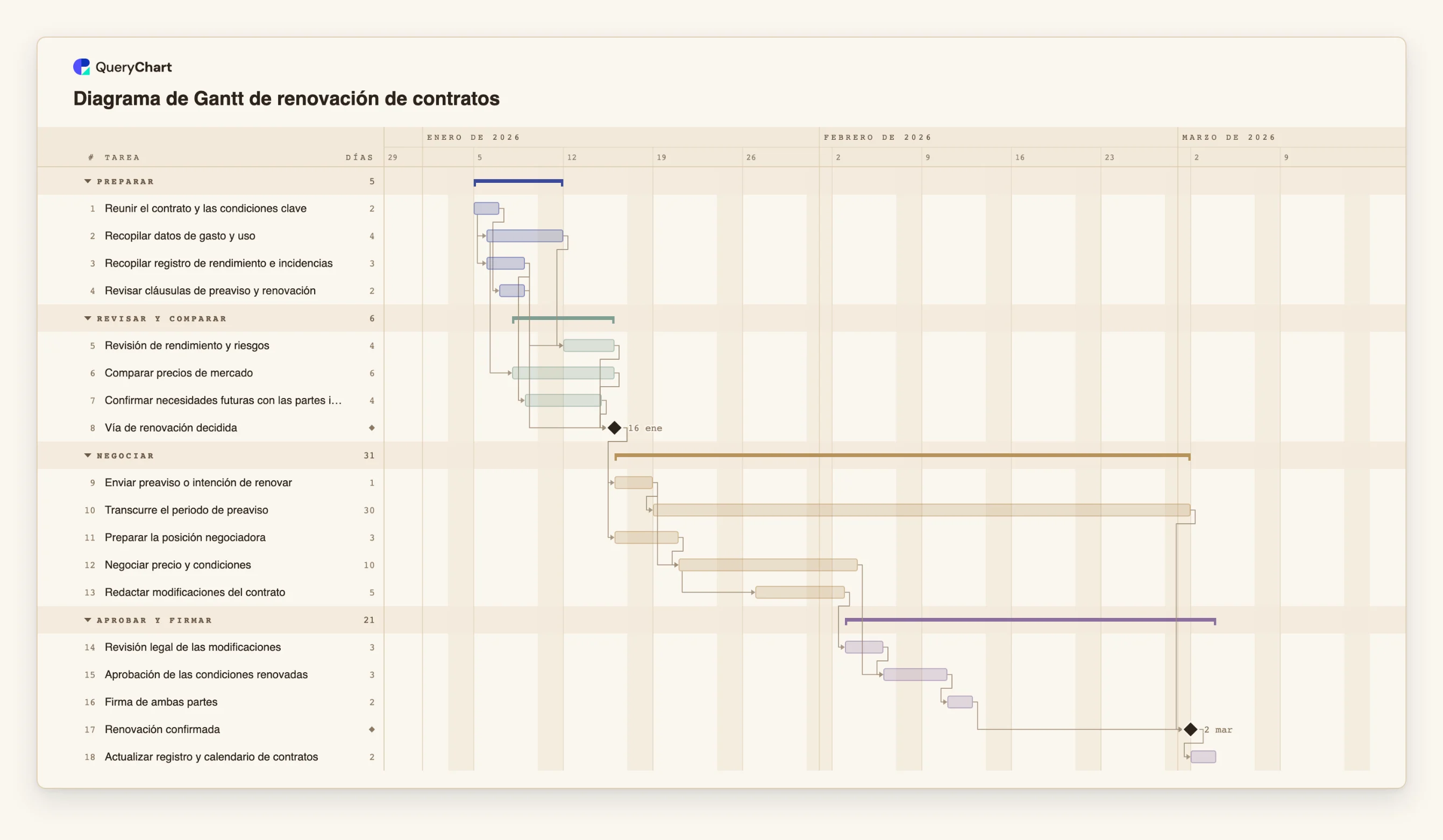
Task: Click the DÍAS column header
Action: coord(360,158)
